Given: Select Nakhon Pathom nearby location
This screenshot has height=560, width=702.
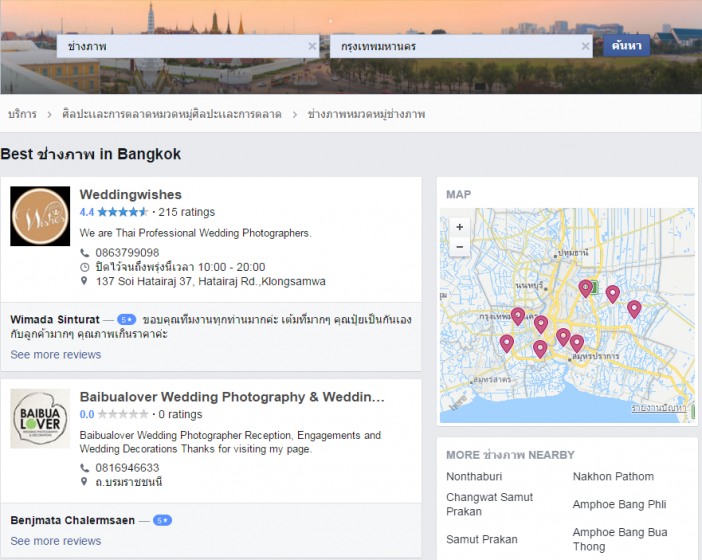Looking at the screenshot, I should tap(613, 476).
